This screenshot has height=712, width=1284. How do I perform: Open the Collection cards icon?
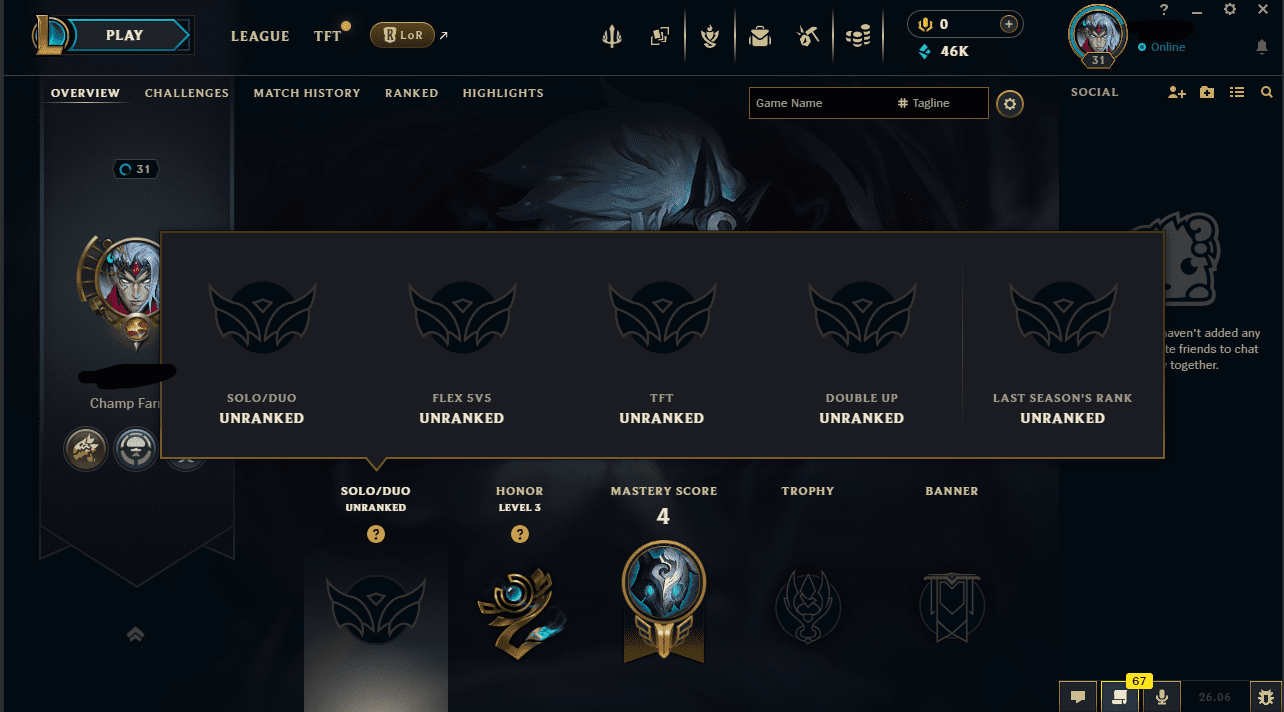659,36
